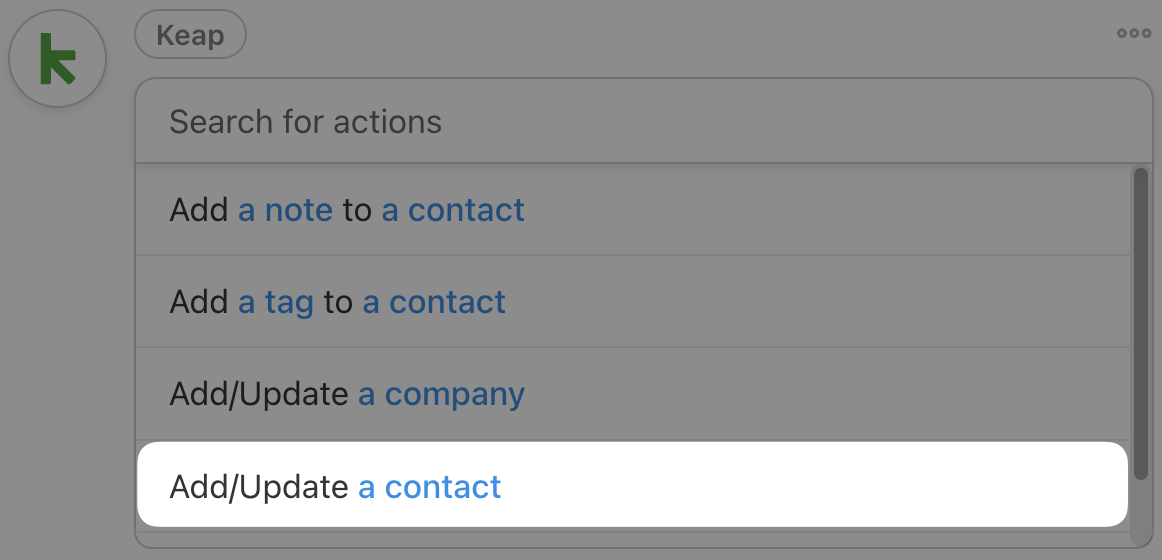Click "Add/Update" text in the highlighted contact row
This screenshot has height=560, width=1162.
point(259,487)
